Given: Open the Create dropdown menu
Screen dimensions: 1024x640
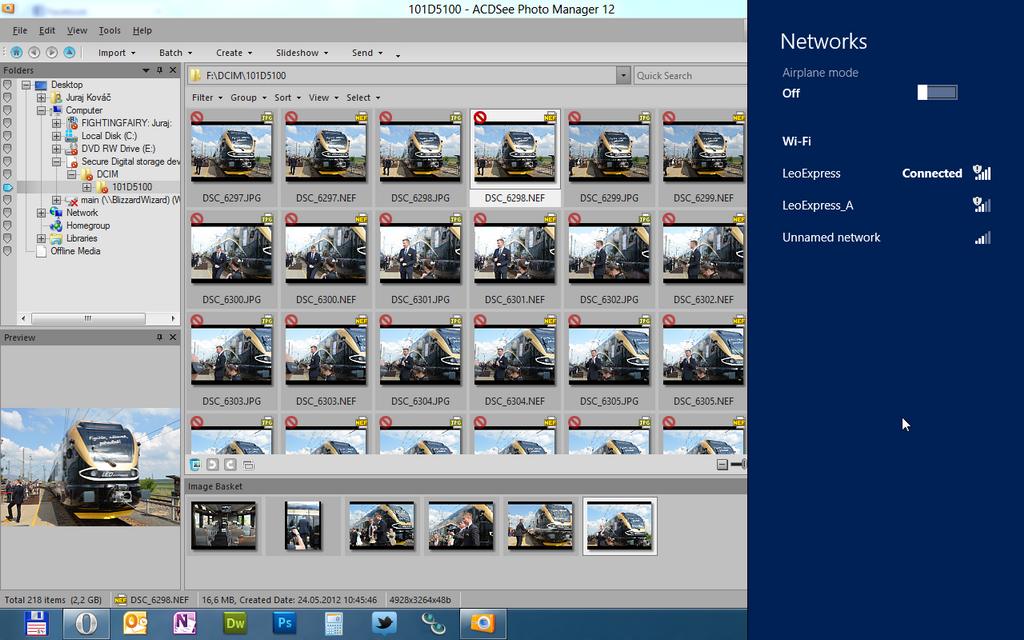Looking at the screenshot, I should pos(234,53).
